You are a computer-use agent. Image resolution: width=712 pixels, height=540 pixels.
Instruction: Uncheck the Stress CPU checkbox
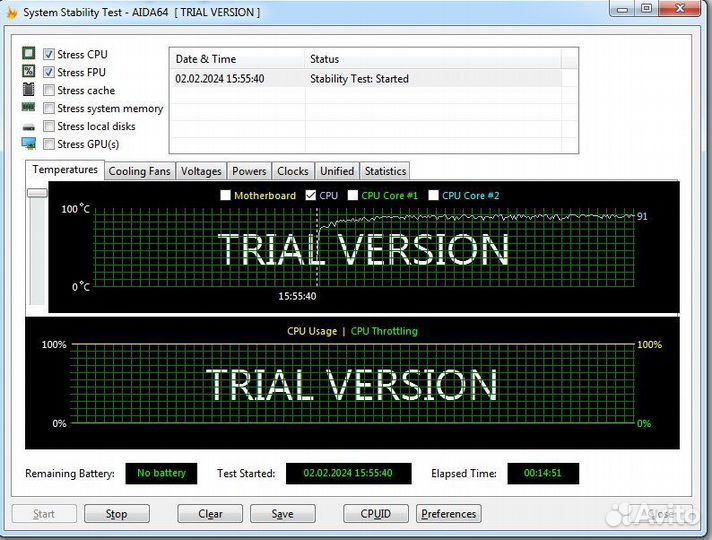(x=49, y=54)
